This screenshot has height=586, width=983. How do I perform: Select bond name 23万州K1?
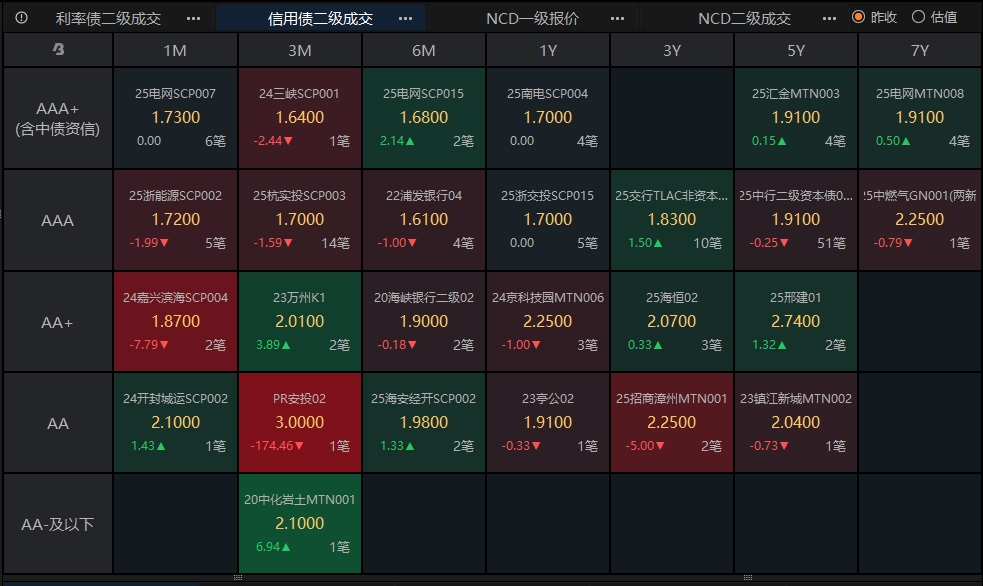pos(300,298)
